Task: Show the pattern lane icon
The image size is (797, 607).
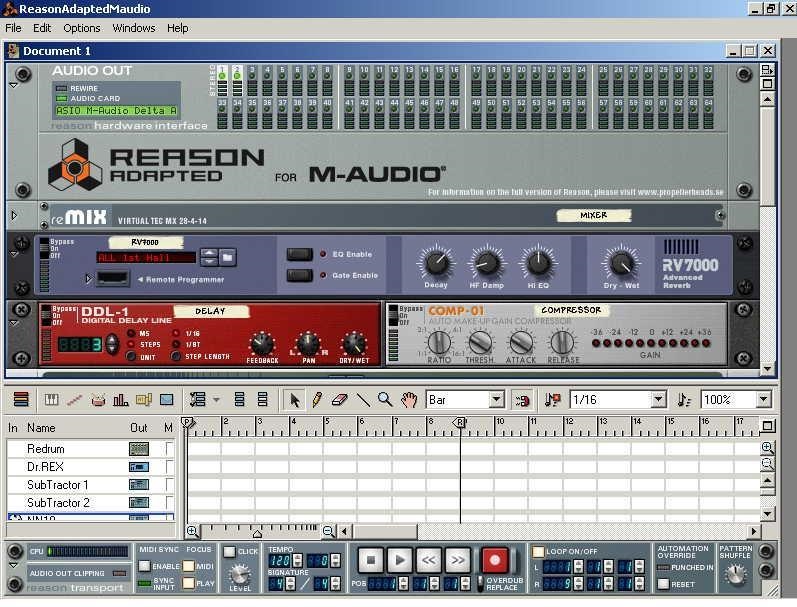Action: [144, 400]
